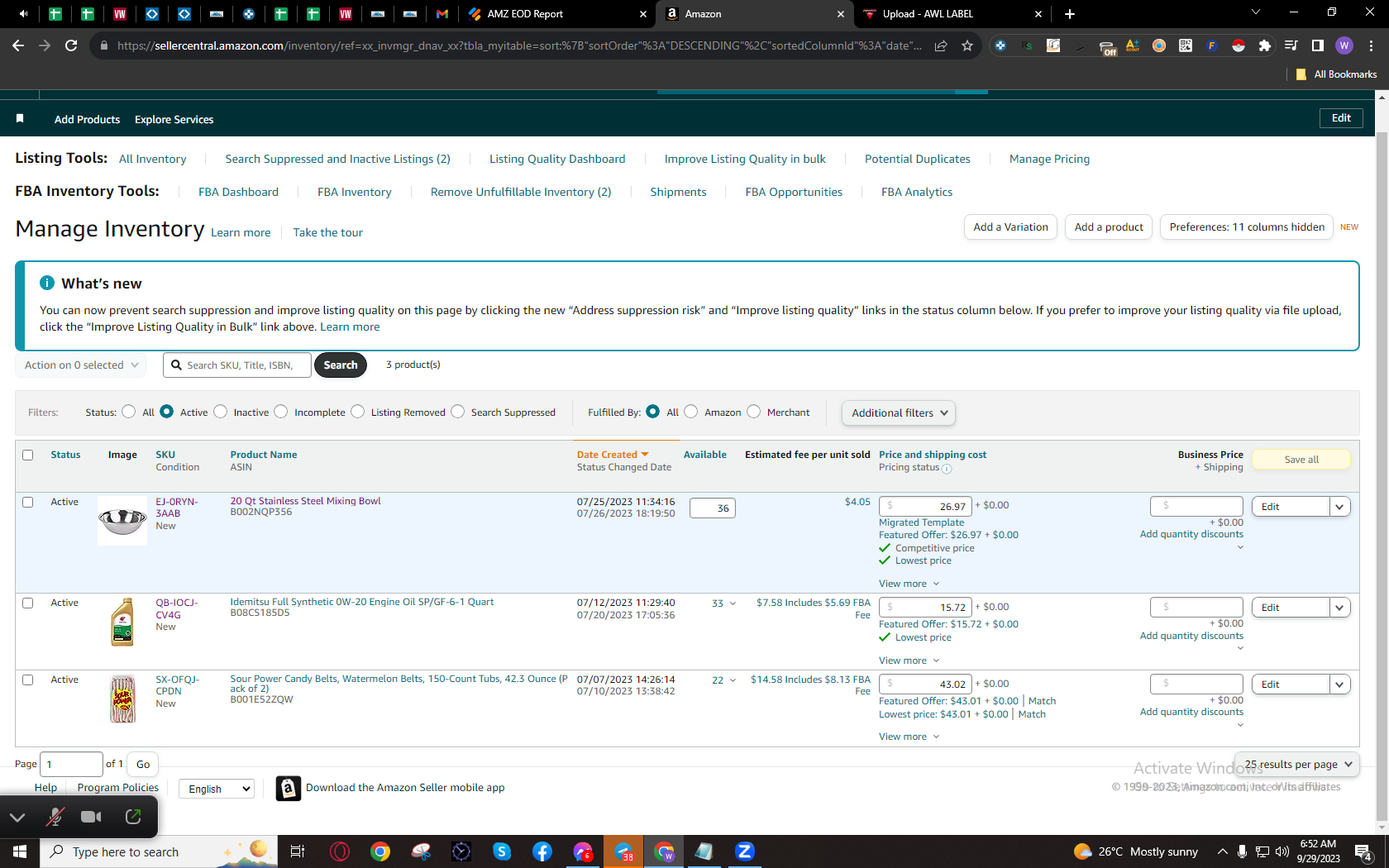Open the share page icon in address bar
This screenshot has width=1389, height=868.
click(941, 45)
